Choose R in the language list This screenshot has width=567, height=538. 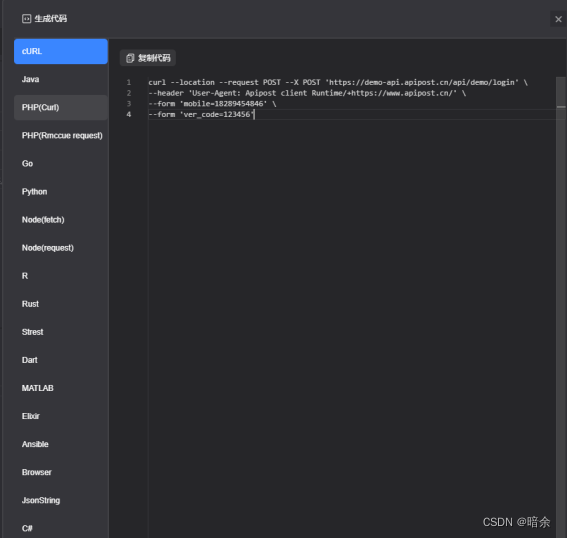[x=61, y=276]
